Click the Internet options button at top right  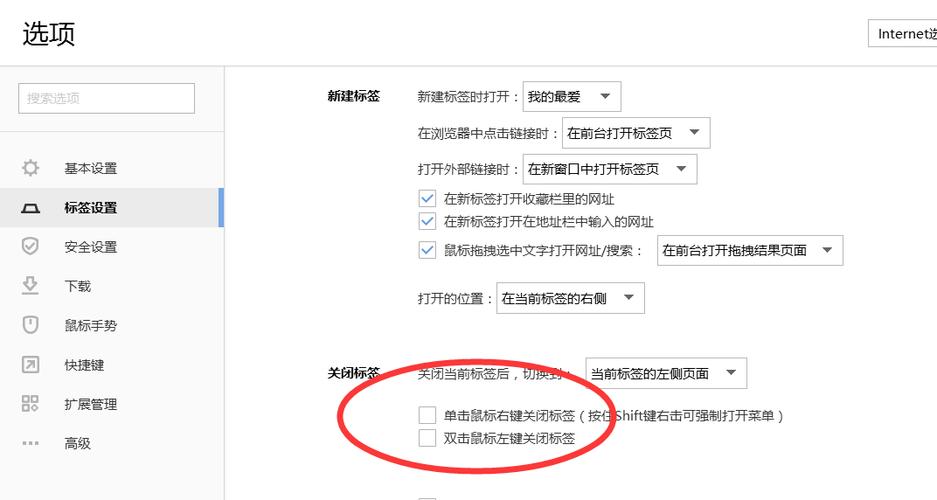(902, 33)
